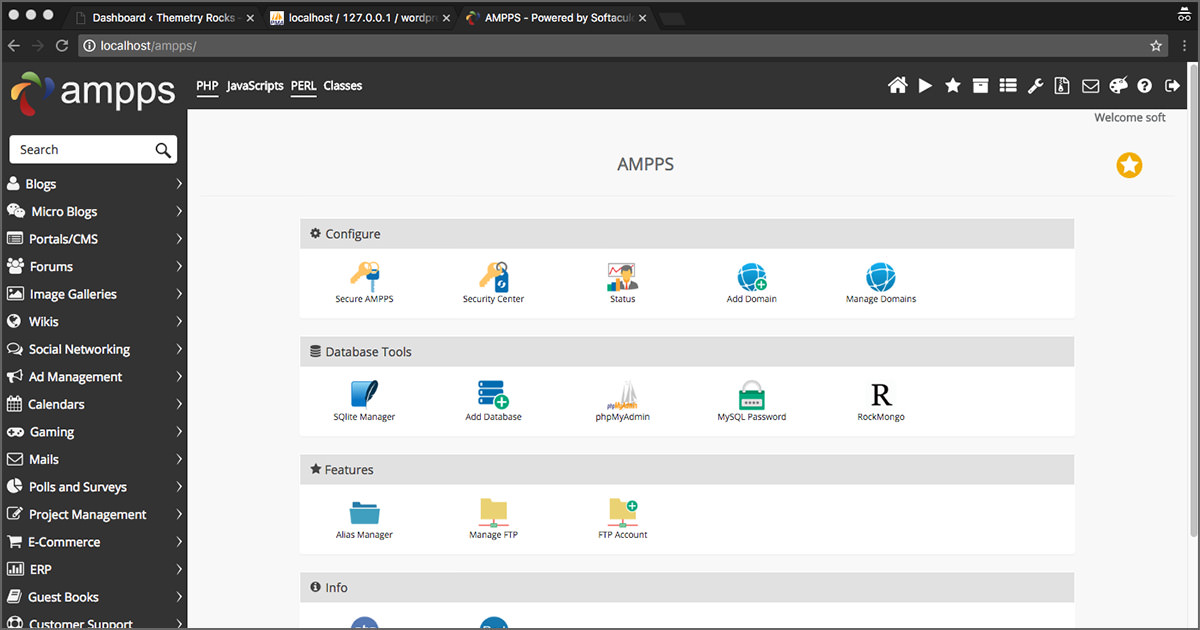The width and height of the screenshot is (1200, 630).
Task: Open the MySQL Password icon
Action: (x=752, y=395)
